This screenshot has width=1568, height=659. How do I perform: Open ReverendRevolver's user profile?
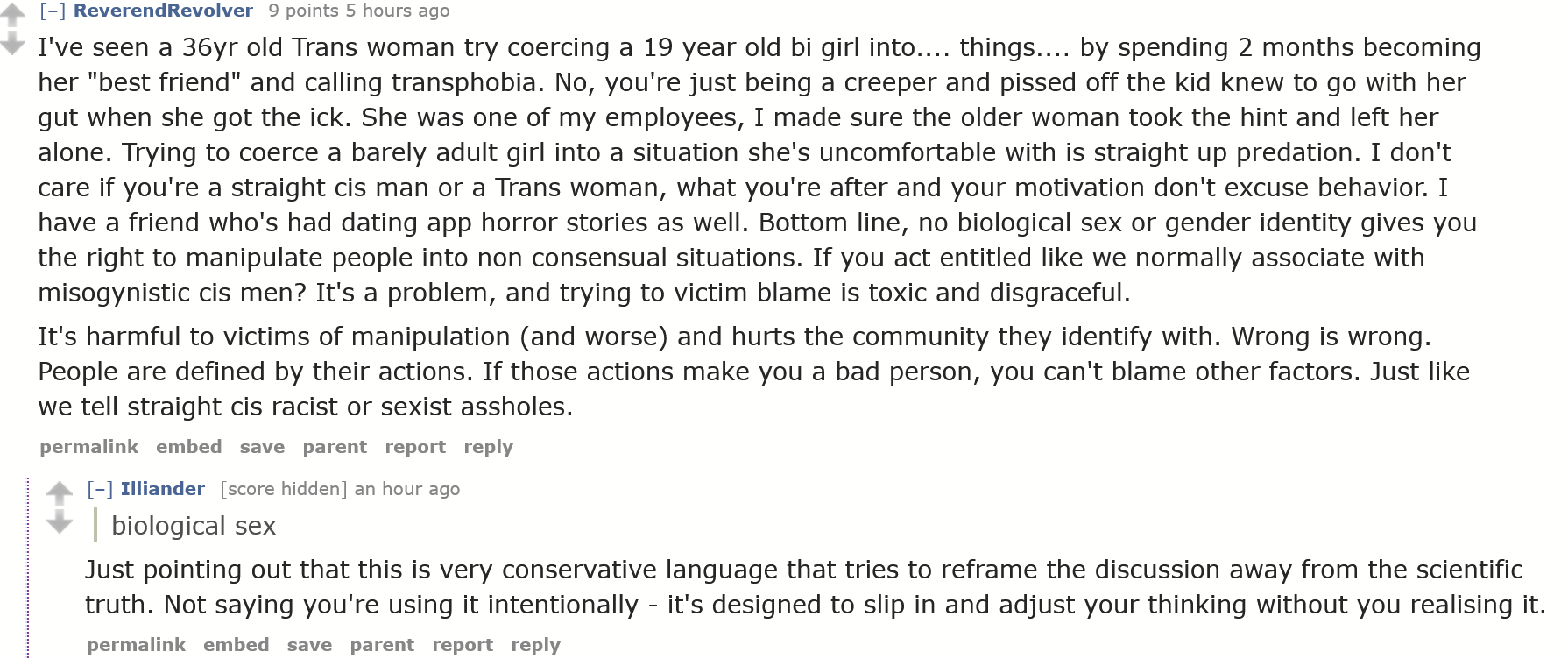(x=163, y=11)
